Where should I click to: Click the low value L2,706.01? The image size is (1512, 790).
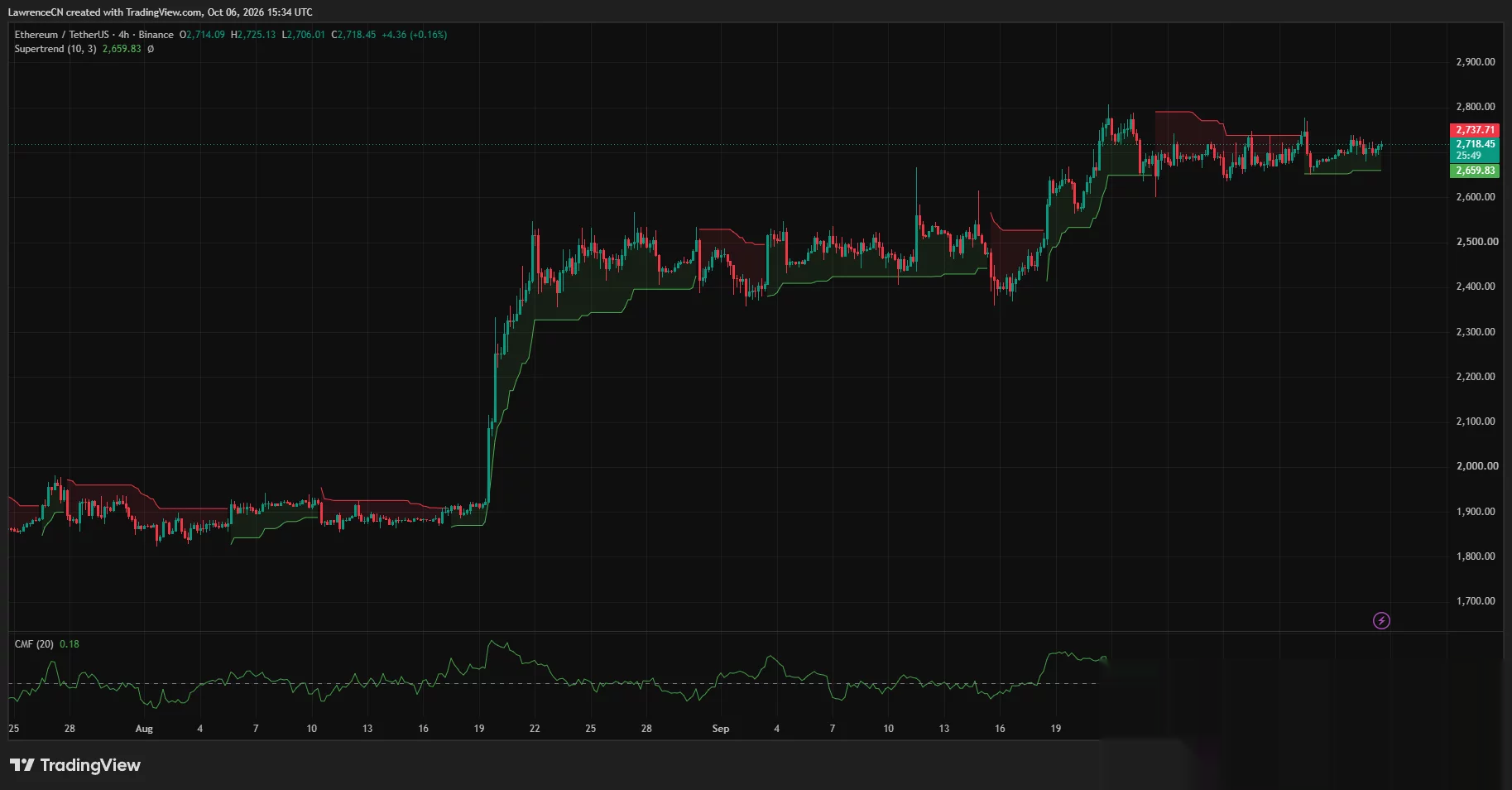click(304, 35)
